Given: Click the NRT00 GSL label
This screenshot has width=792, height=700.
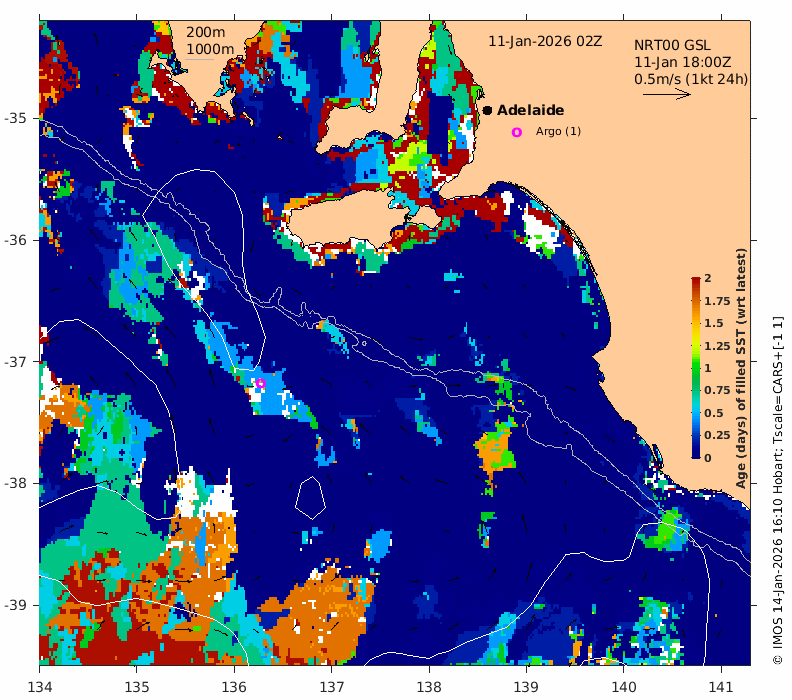Looking at the screenshot, I should [x=672, y=45].
